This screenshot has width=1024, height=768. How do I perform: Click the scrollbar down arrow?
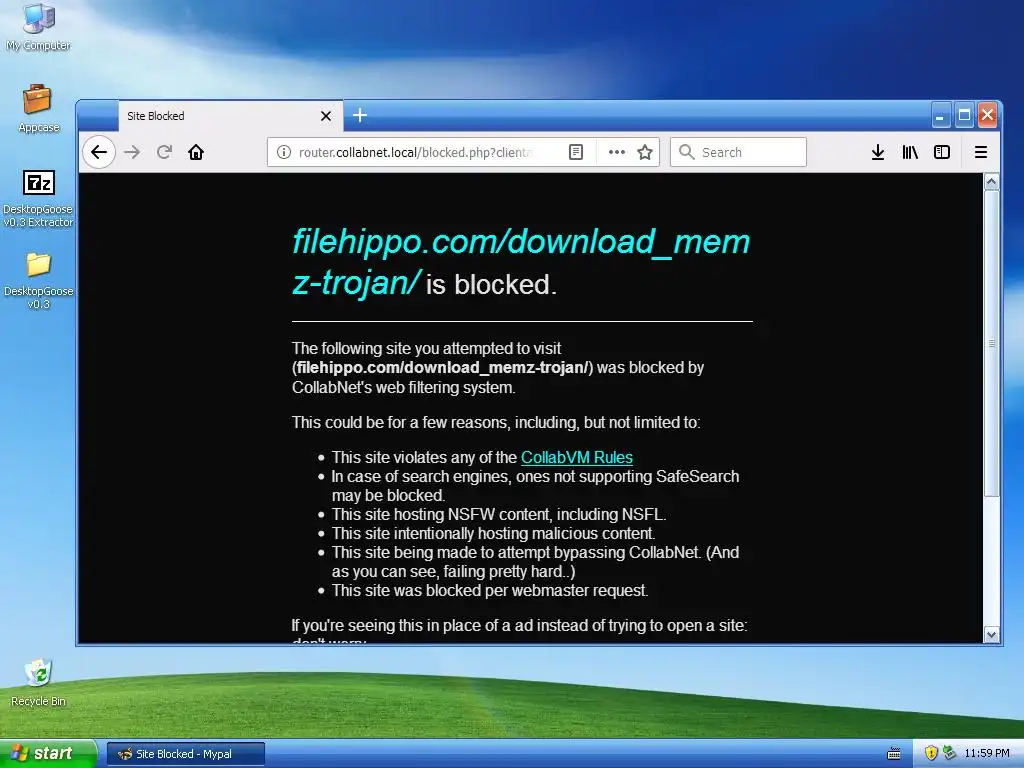(x=991, y=635)
